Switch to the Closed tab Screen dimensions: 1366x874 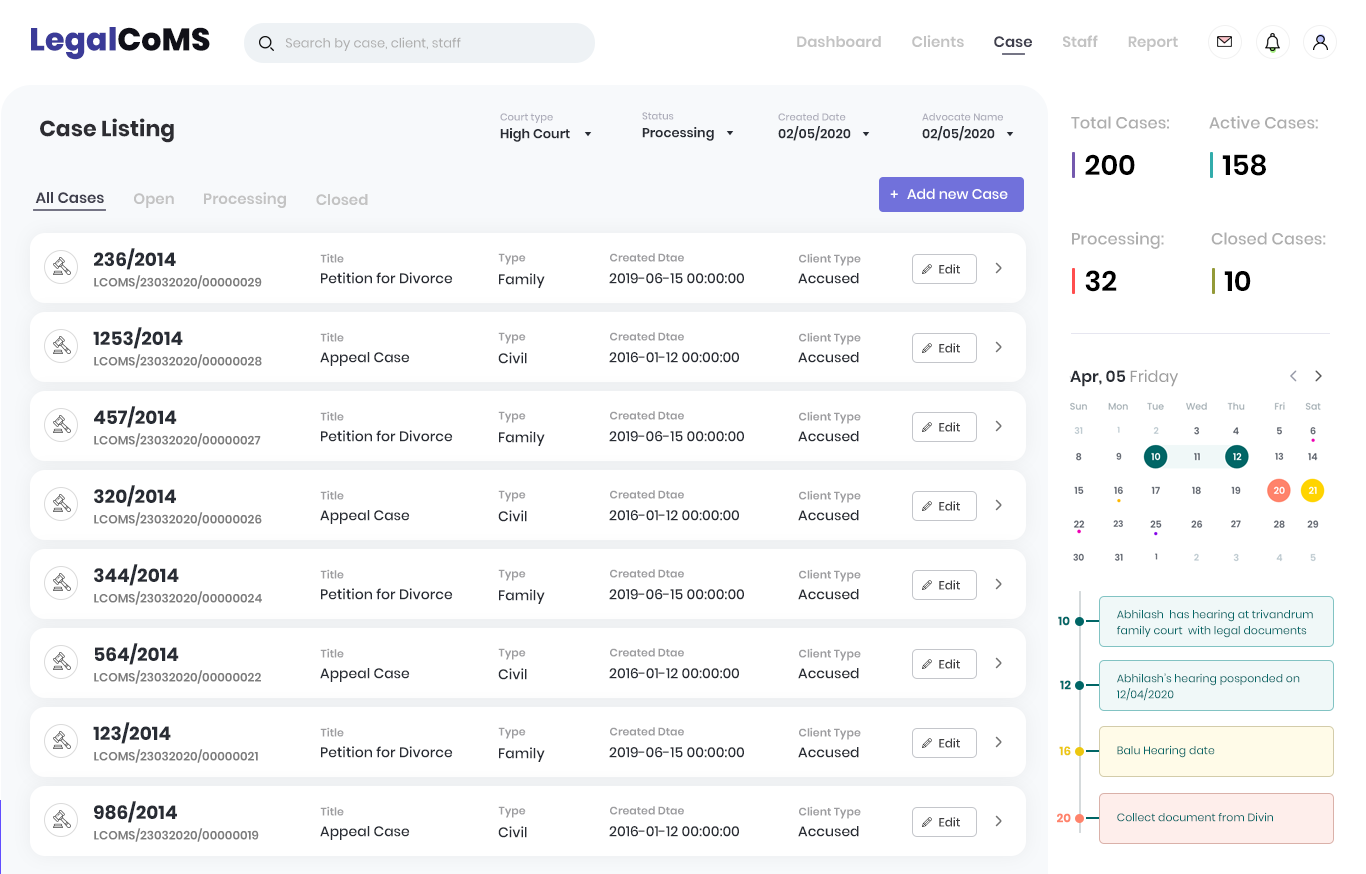pos(341,199)
